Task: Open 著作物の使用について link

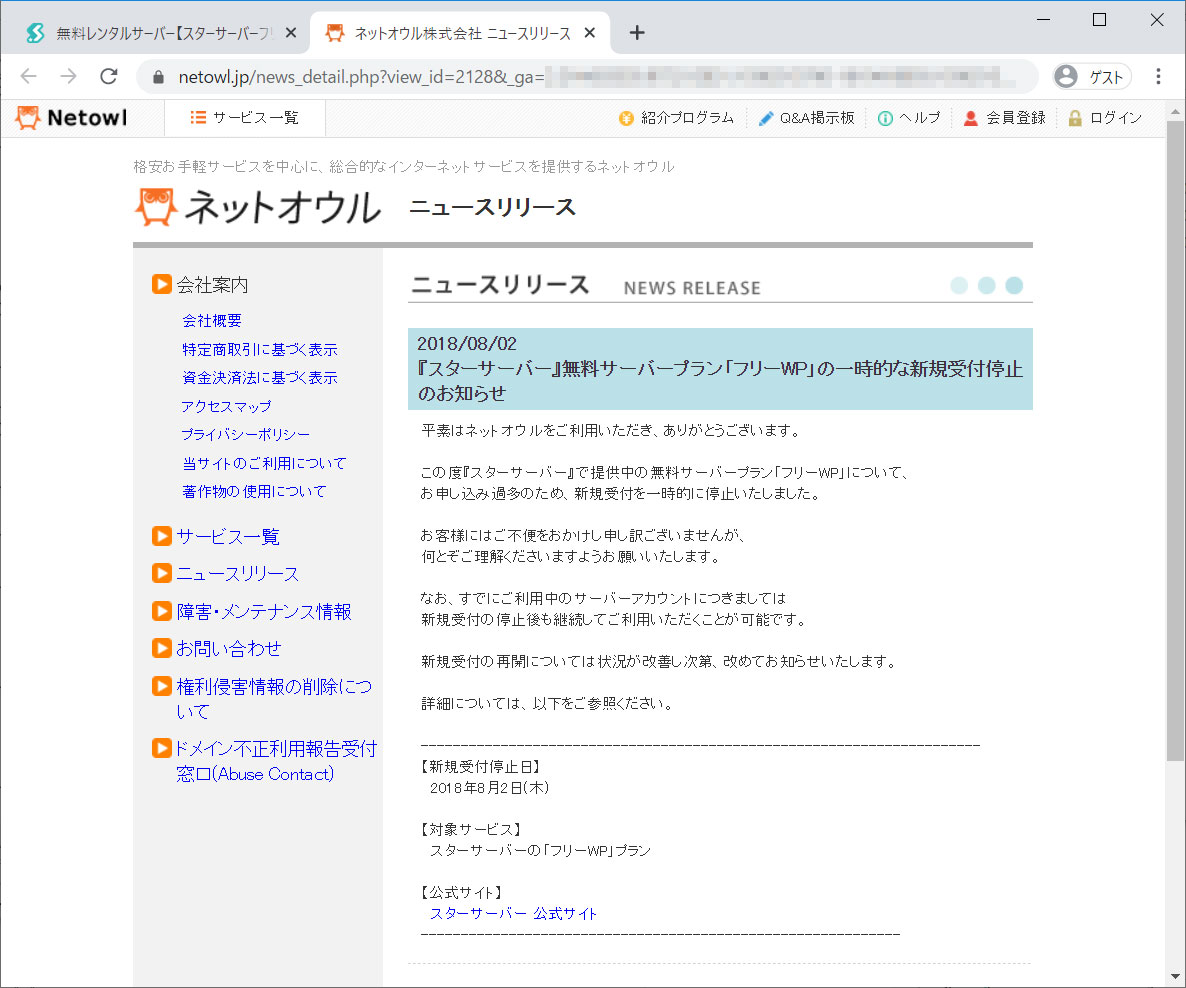Action: coord(254,491)
